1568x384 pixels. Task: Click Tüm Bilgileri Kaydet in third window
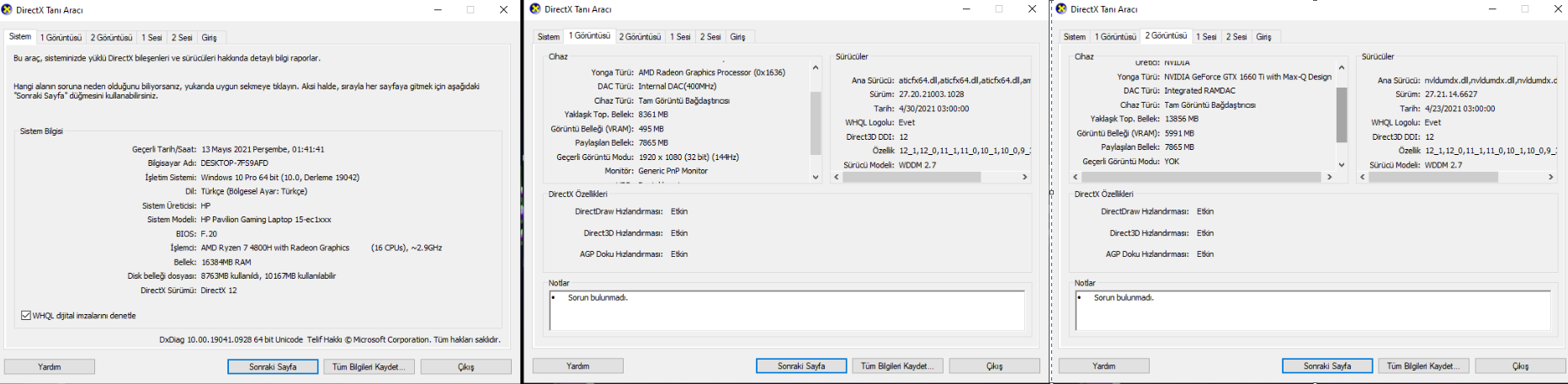[x=1423, y=366]
